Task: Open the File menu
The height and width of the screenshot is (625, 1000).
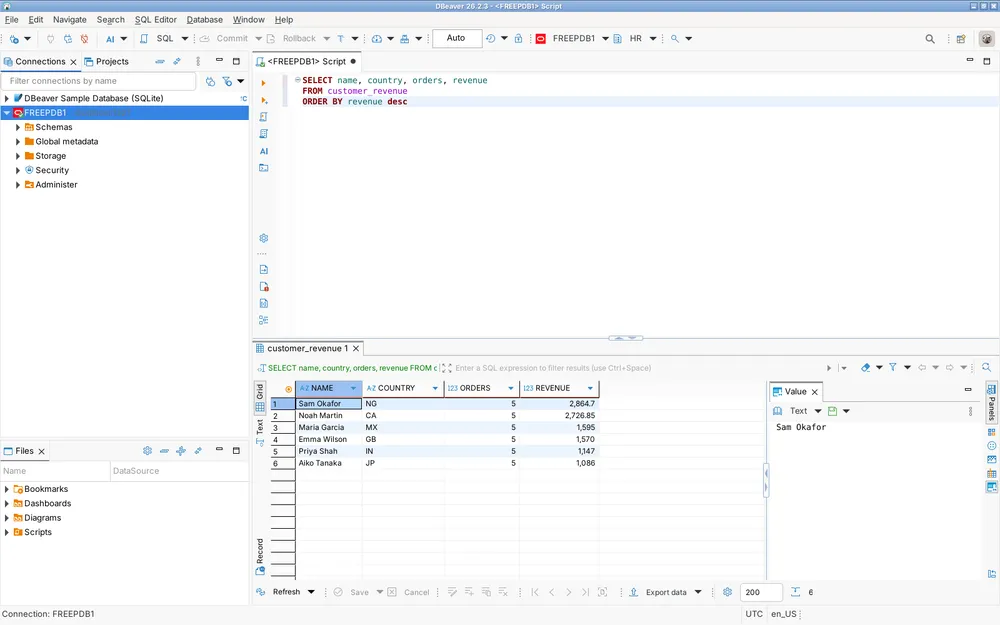Action: point(11,20)
